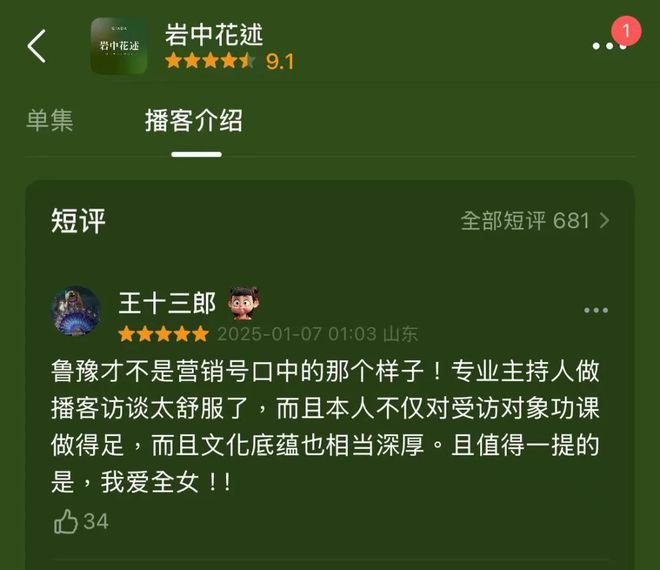The image size is (660, 570).
Task: Switch to the 单集 tab
Action: point(50,120)
